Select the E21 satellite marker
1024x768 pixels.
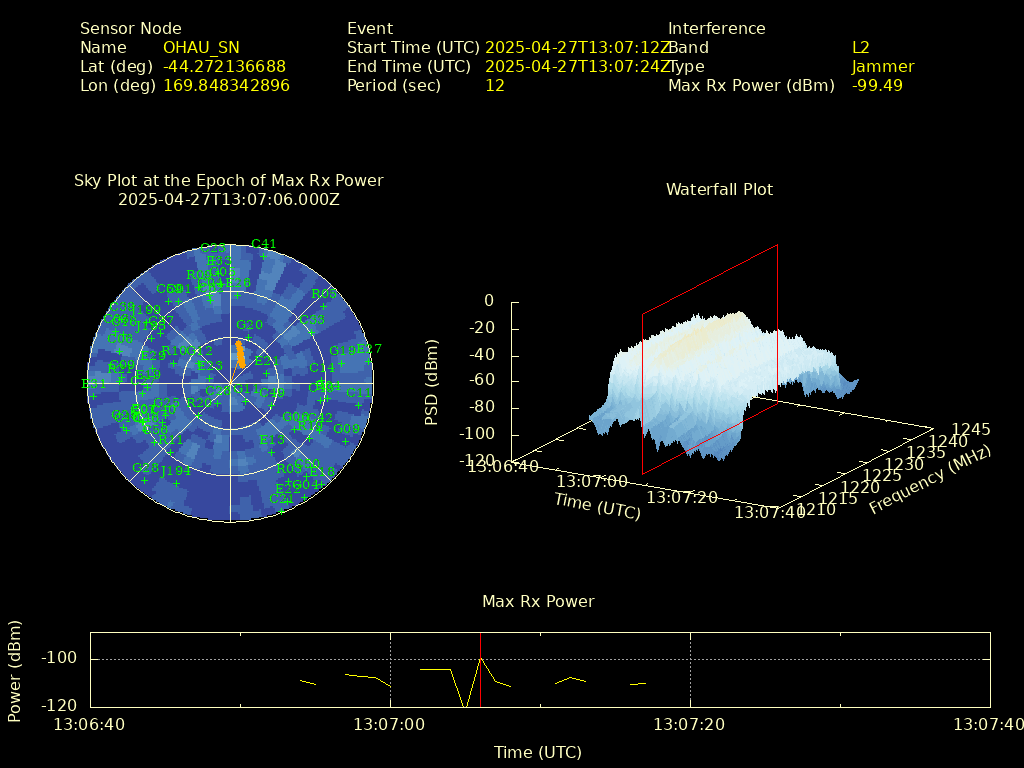coord(267,373)
